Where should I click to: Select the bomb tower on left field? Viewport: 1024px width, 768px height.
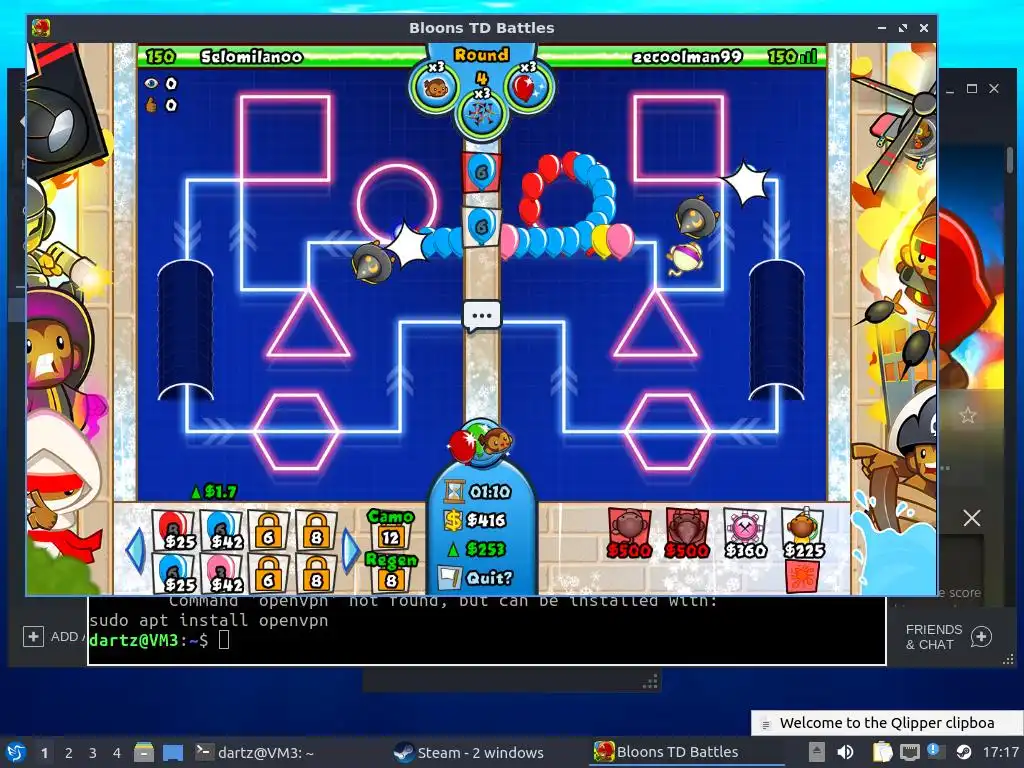(372, 262)
